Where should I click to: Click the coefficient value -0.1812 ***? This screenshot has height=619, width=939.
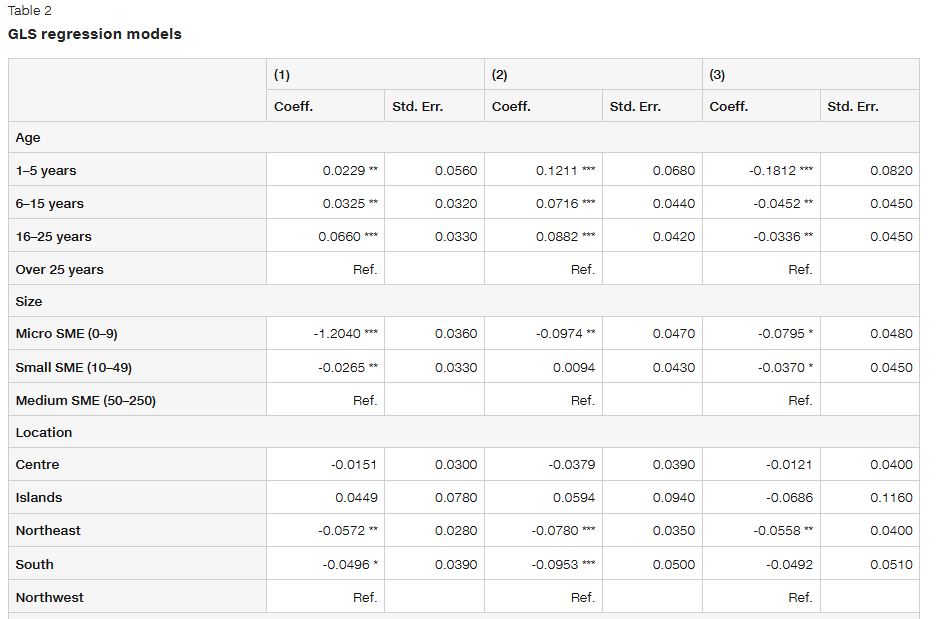(781, 171)
